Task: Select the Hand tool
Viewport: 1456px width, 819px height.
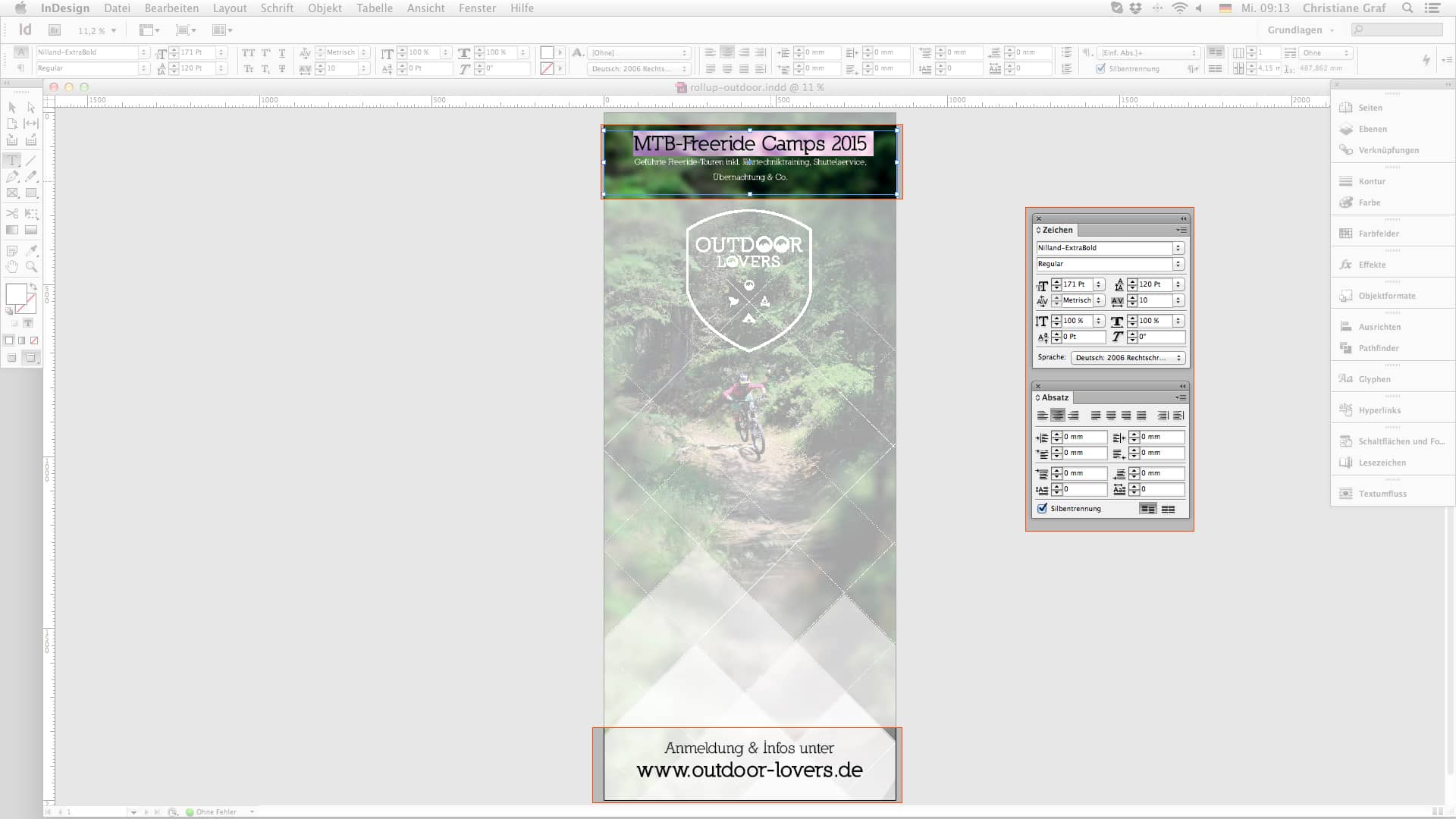Action: coord(12,267)
